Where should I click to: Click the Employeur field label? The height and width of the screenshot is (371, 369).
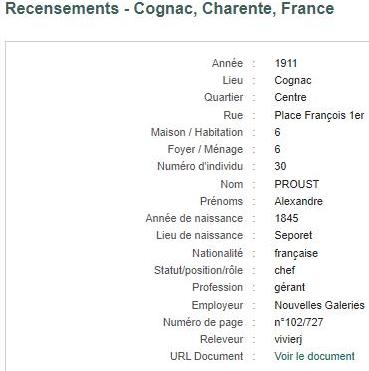pyautogui.click(x=217, y=305)
